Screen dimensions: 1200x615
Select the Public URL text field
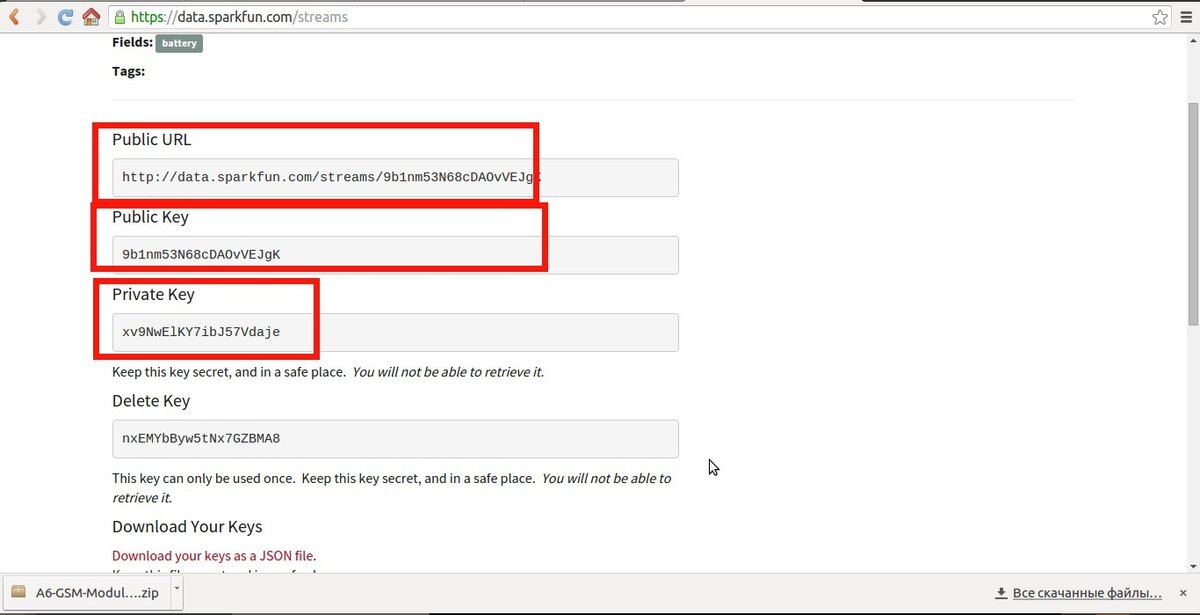coord(395,178)
